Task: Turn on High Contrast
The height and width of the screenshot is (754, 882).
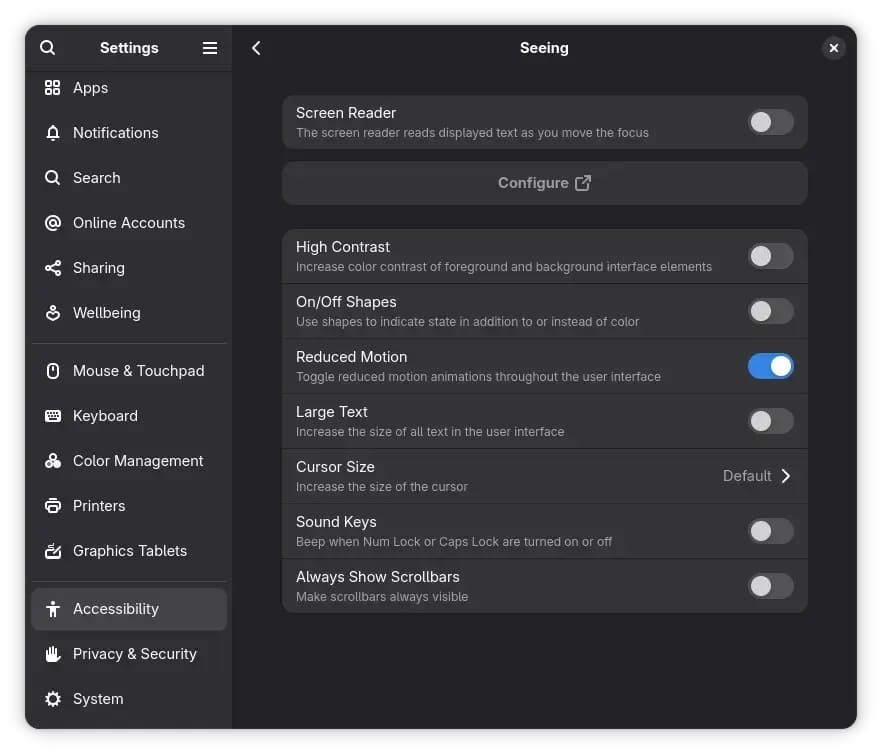Action: [x=770, y=256]
